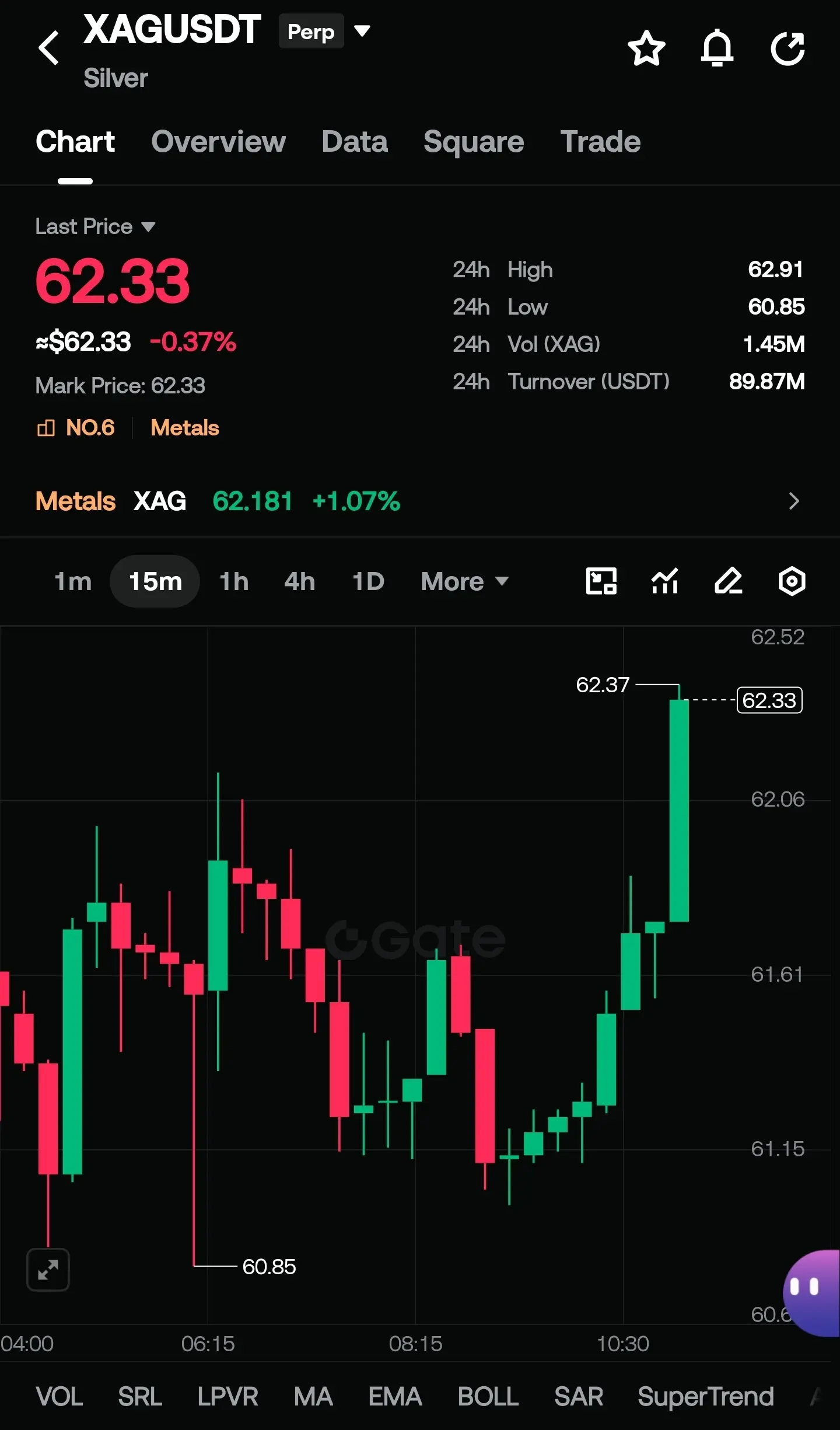Image resolution: width=840 pixels, height=1430 pixels.
Task: Toggle the BOLL indicator
Action: [488, 1397]
